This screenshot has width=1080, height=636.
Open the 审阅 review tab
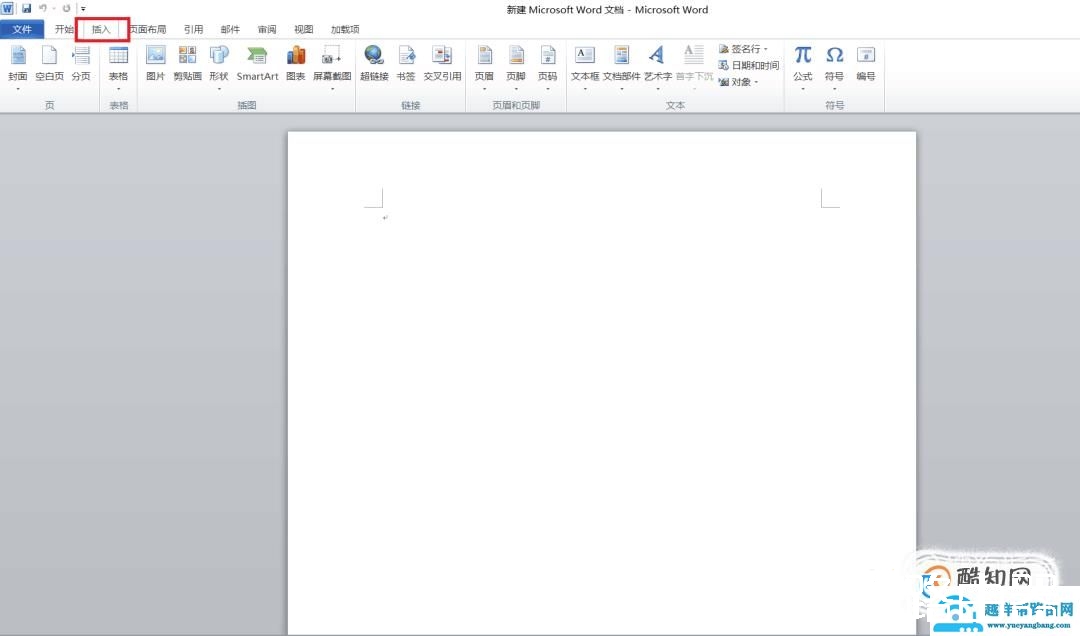[267, 30]
